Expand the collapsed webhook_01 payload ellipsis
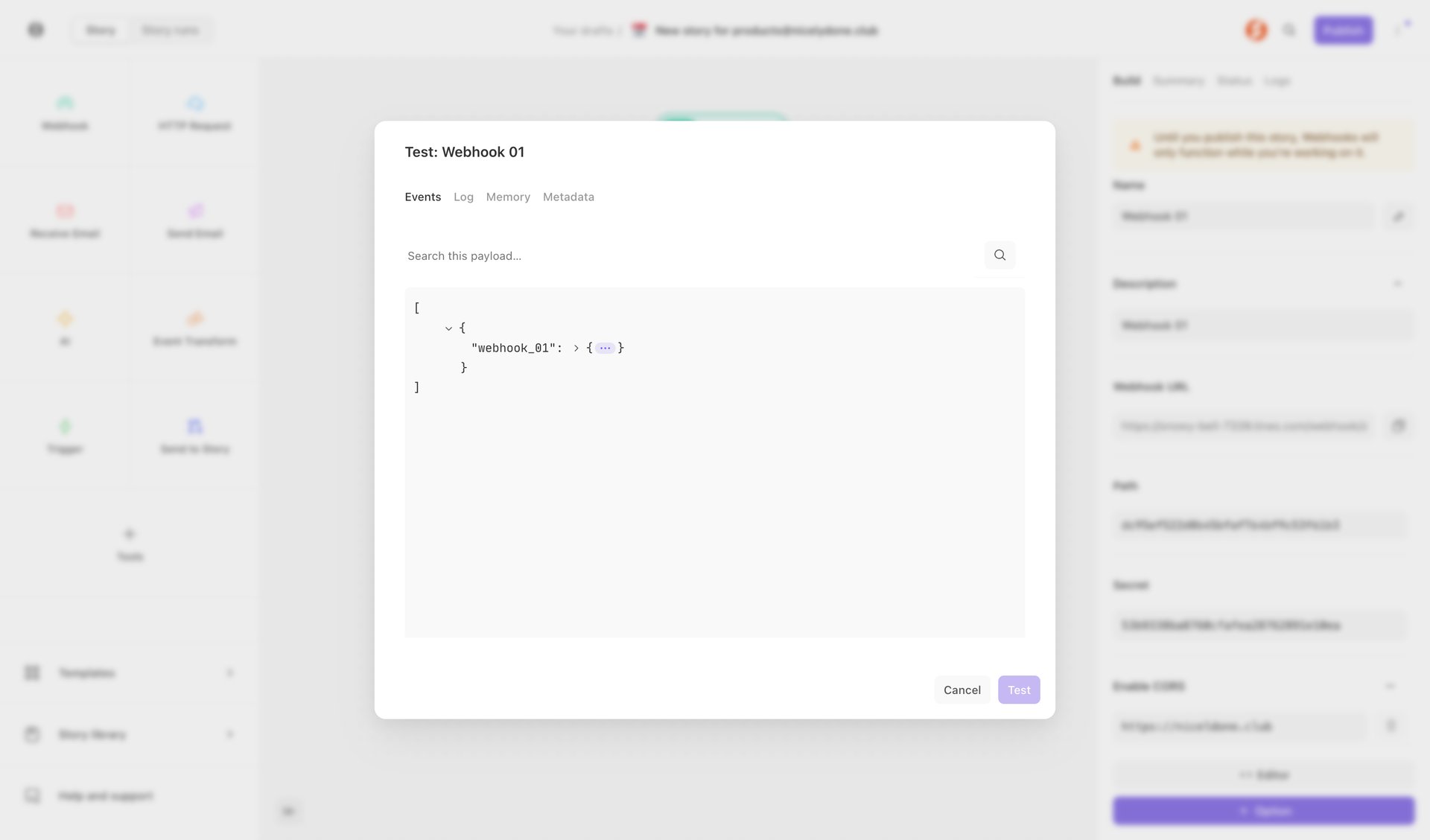Image resolution: width=1430 pixels, height=840 pixels. (x=605, y=347)
